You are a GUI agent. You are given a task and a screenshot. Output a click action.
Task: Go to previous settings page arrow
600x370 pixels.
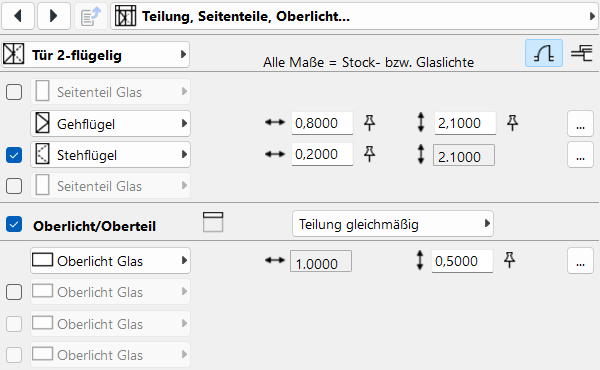[18, 16]
